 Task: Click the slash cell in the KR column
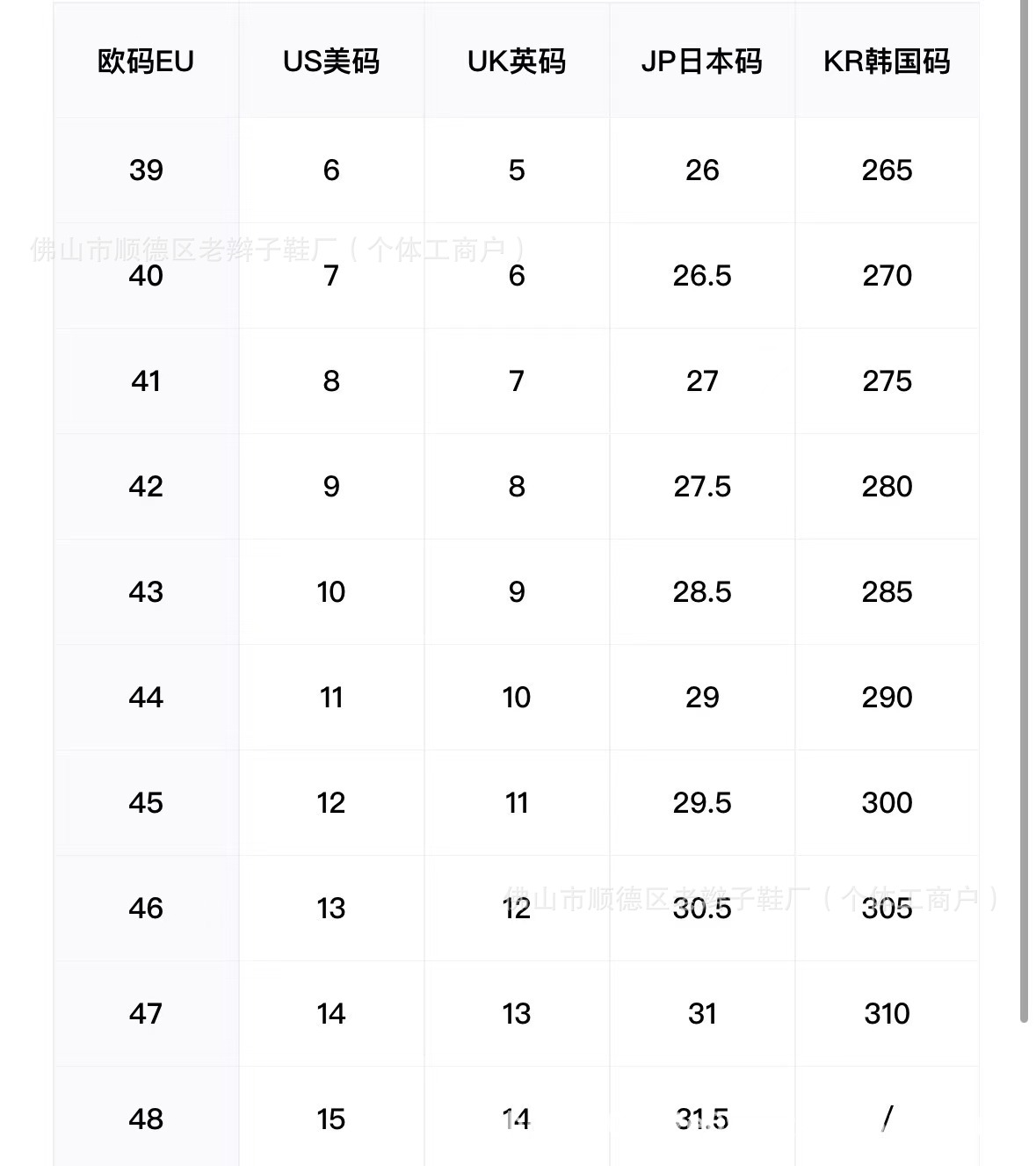point(887,1118)
